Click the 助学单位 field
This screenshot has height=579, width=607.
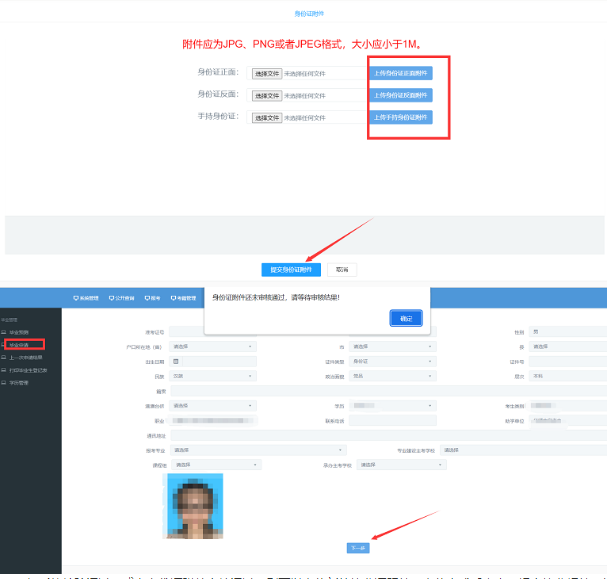[x=568, y=420]
